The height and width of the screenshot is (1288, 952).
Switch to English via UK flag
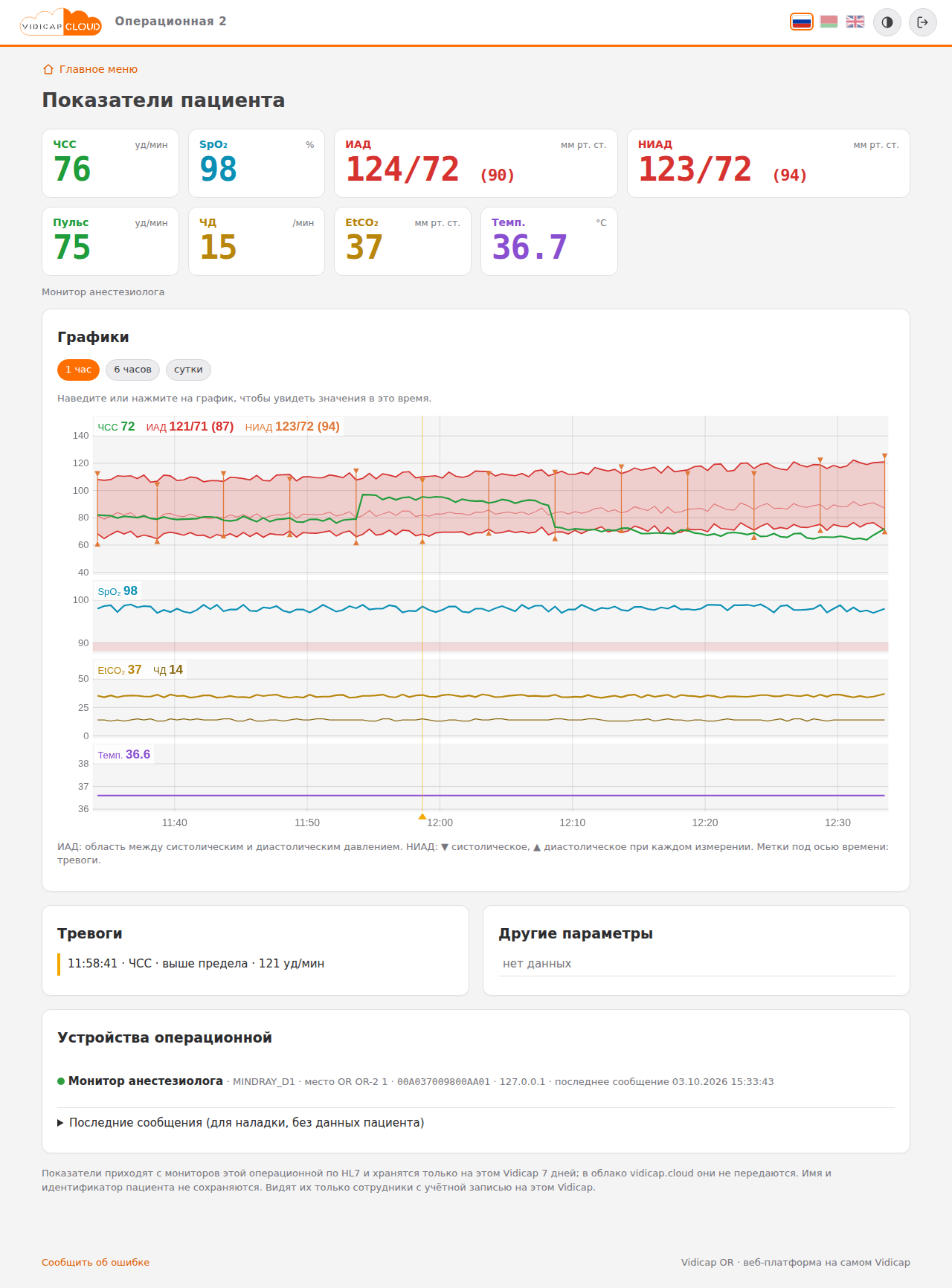[855, 22]
